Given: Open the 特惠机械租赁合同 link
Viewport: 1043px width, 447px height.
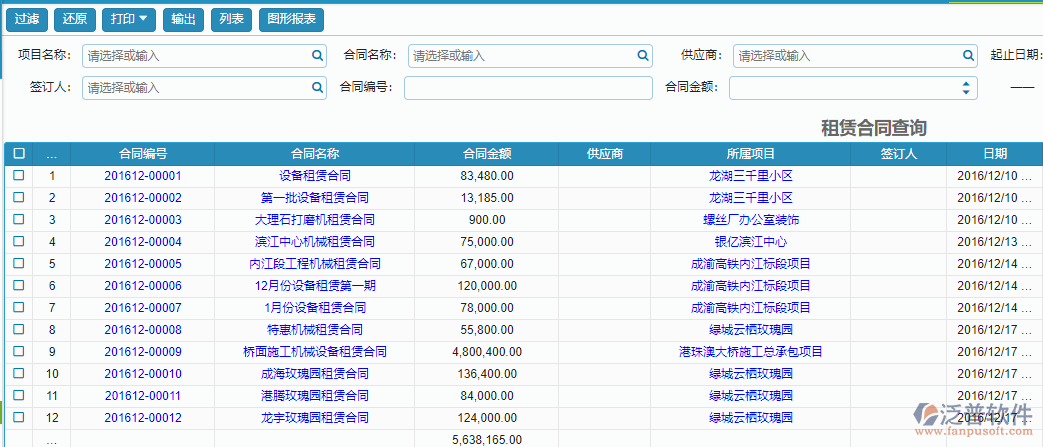Looking at the screenshot, I should tap(315, 330).
